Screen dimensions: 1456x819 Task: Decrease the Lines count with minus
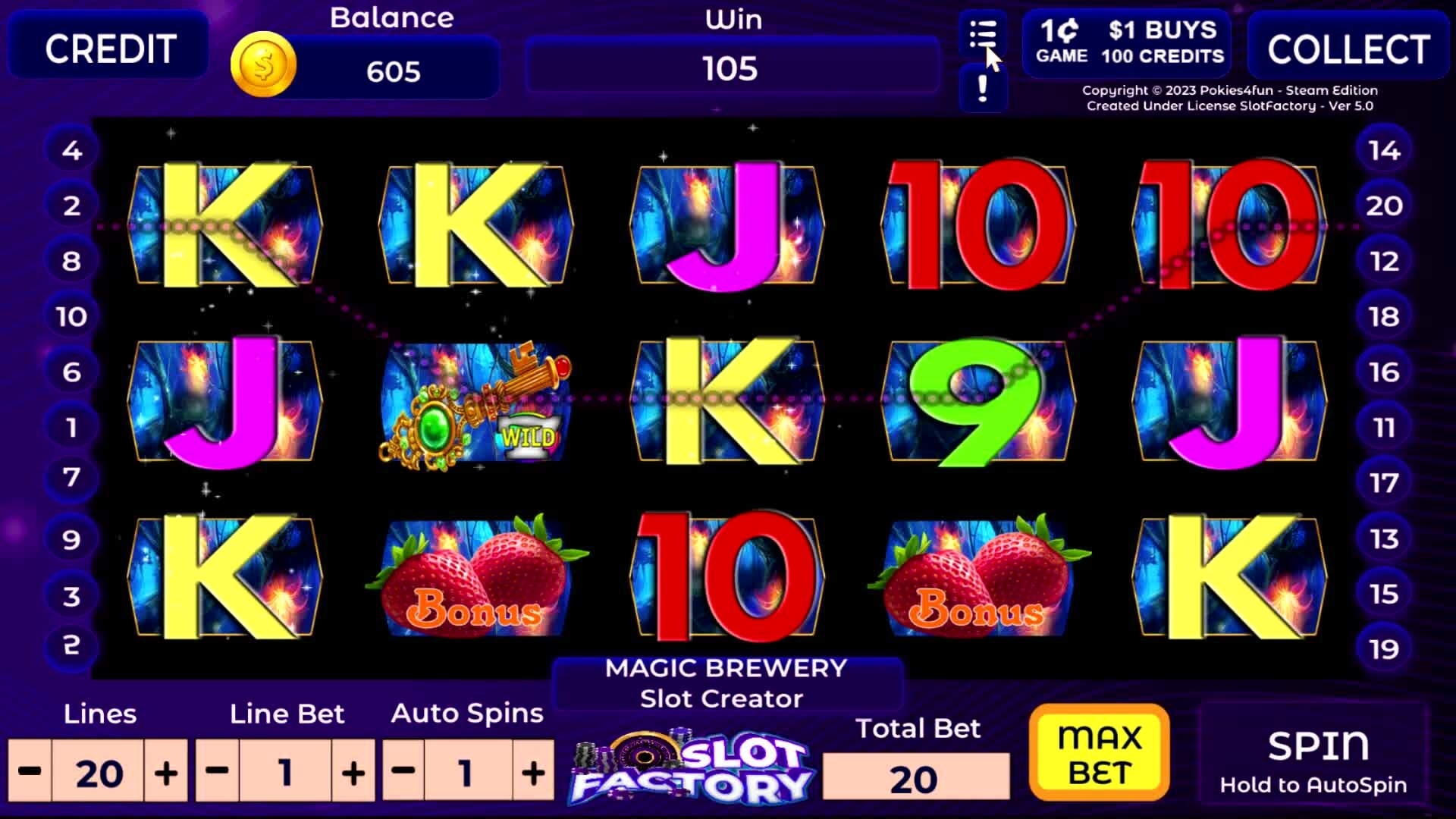30,771
